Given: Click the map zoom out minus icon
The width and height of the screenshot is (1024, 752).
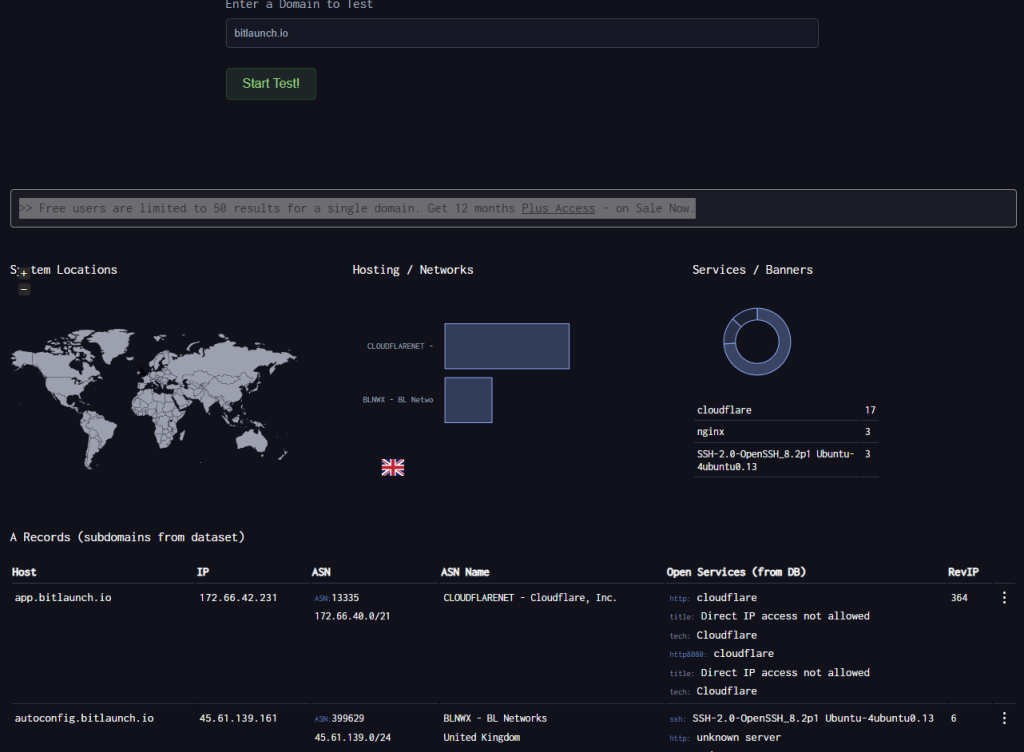Looking at the screenshot, I should pyautogui.click(x=24, y=289).
